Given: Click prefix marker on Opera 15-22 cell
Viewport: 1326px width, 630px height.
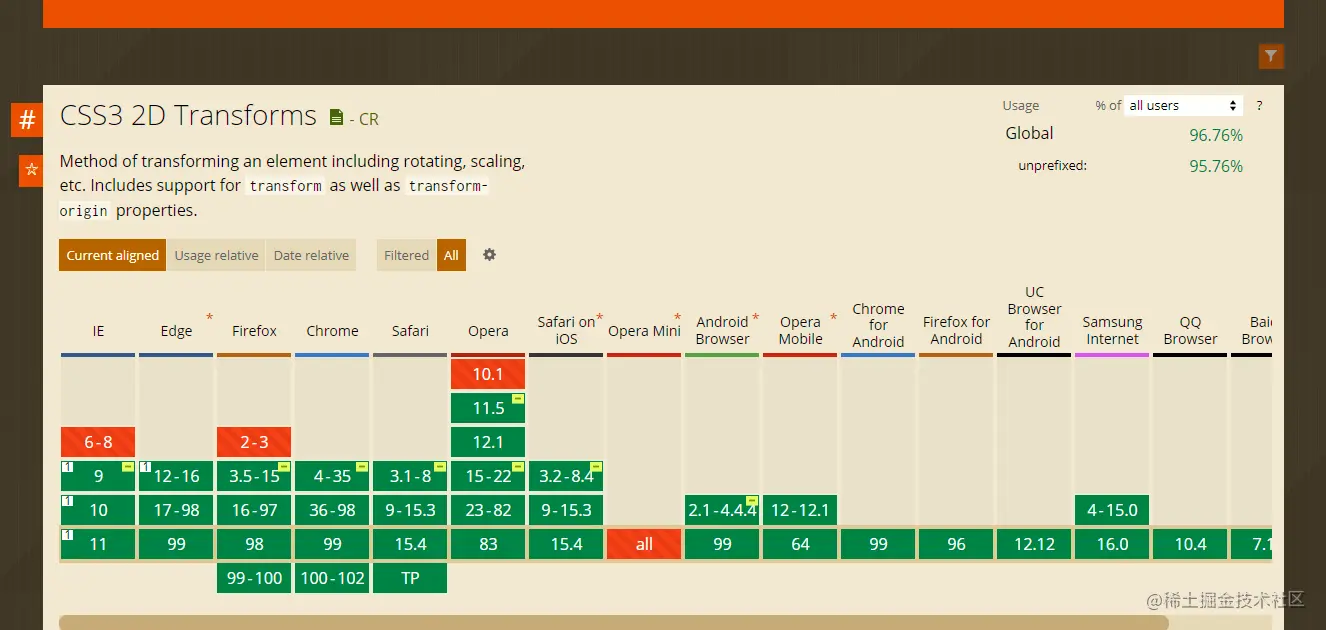Looking at the screenshot, I should click(518, 467).
